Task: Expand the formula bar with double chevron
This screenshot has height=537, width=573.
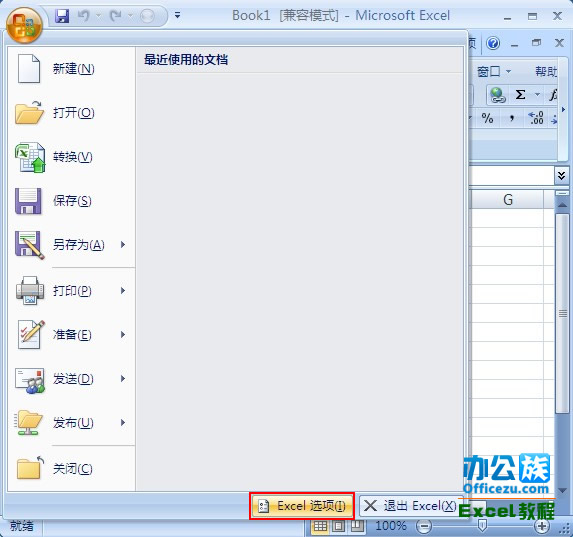Action: (x=561, y=175)
